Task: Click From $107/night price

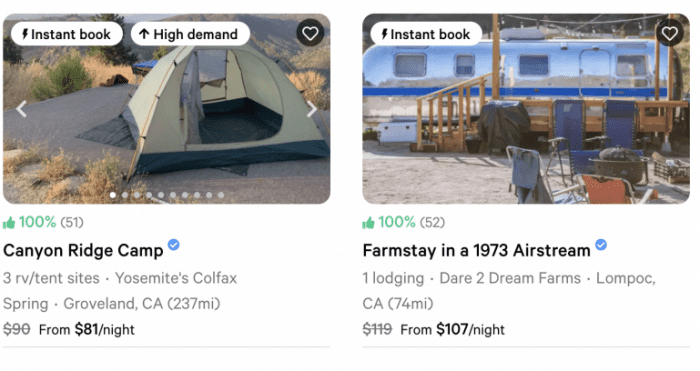Action: point(452,329)
